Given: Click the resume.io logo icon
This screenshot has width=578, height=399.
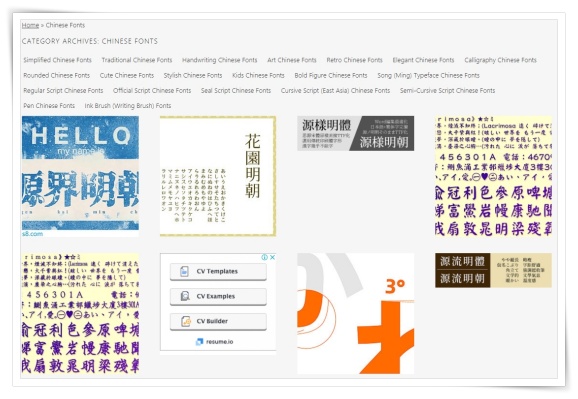Looking at the screenshot, I should [199, 342].
